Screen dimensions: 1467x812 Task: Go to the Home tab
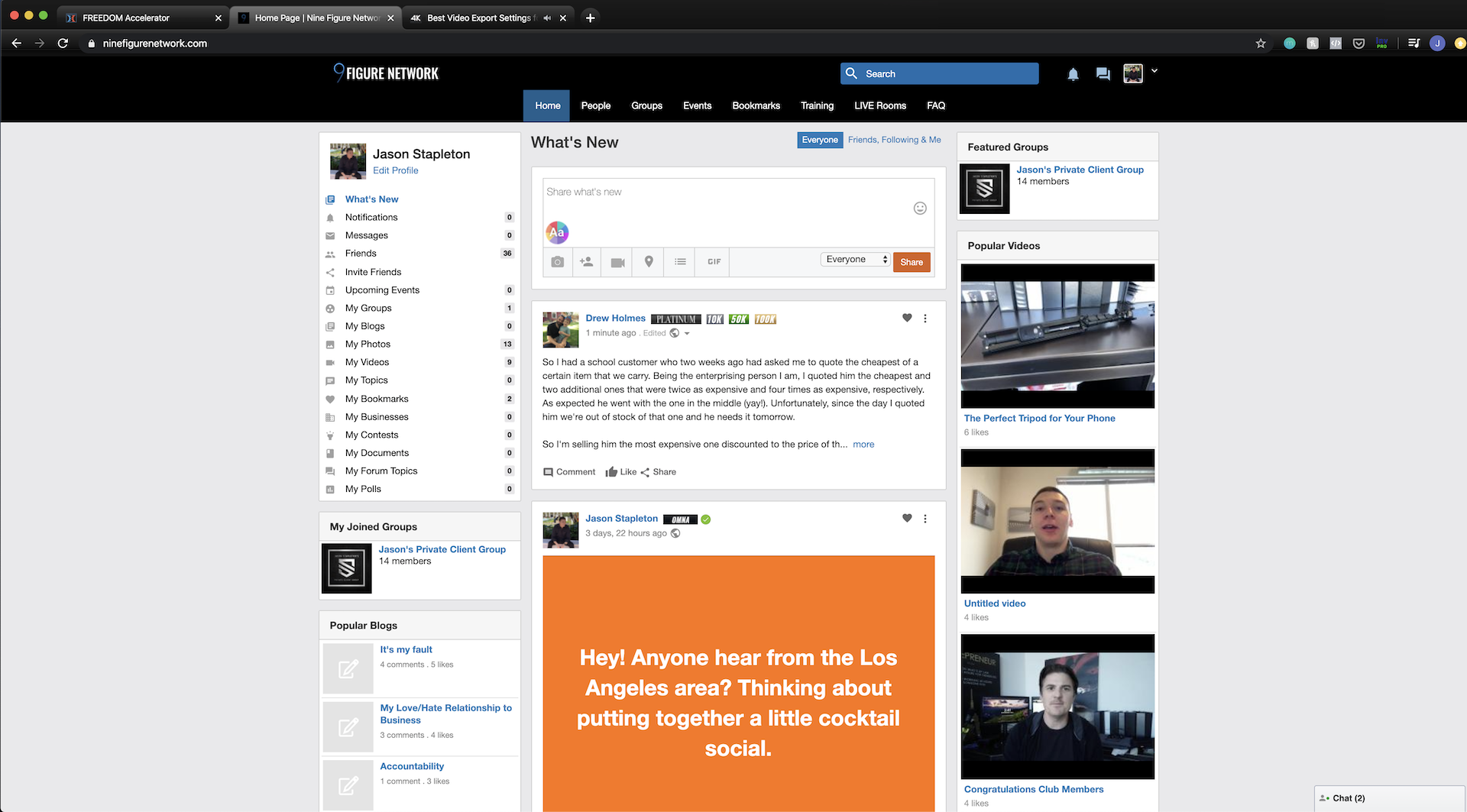pyautogui.click(x=547, y=105)
